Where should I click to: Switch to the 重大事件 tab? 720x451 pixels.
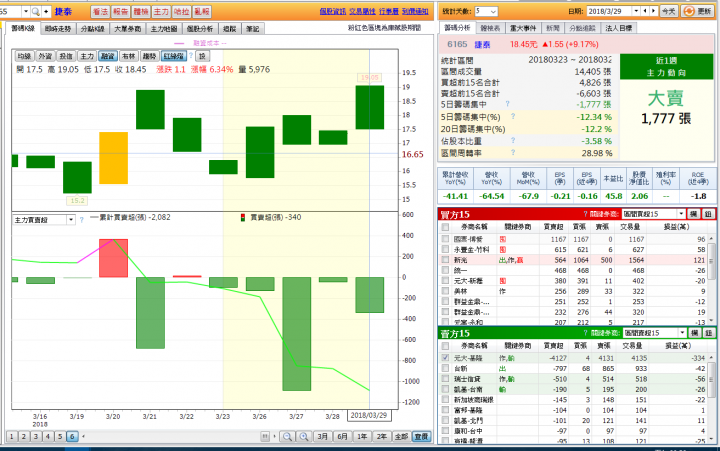point(523,28)
